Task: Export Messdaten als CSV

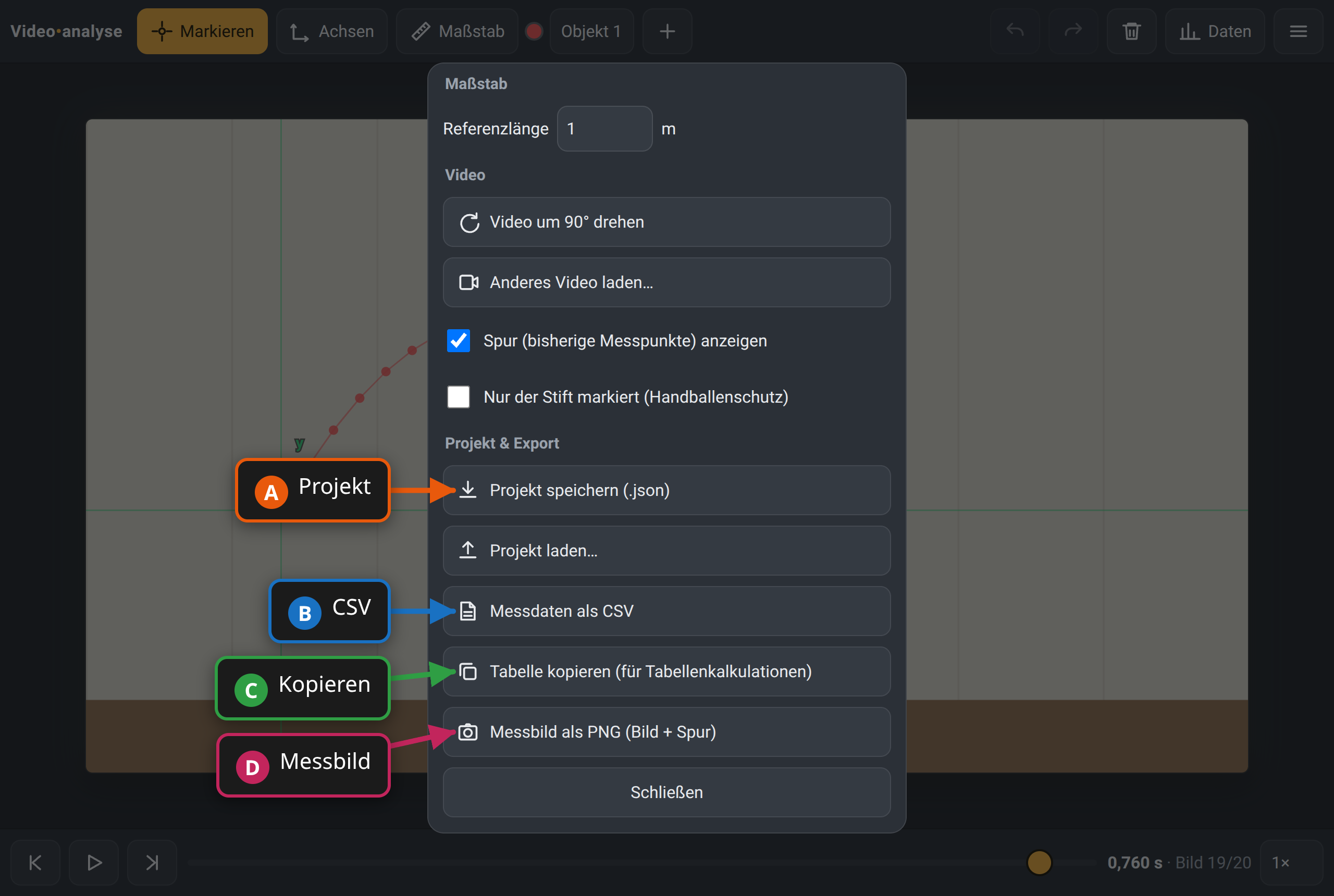Action: [x=666, y=611]
